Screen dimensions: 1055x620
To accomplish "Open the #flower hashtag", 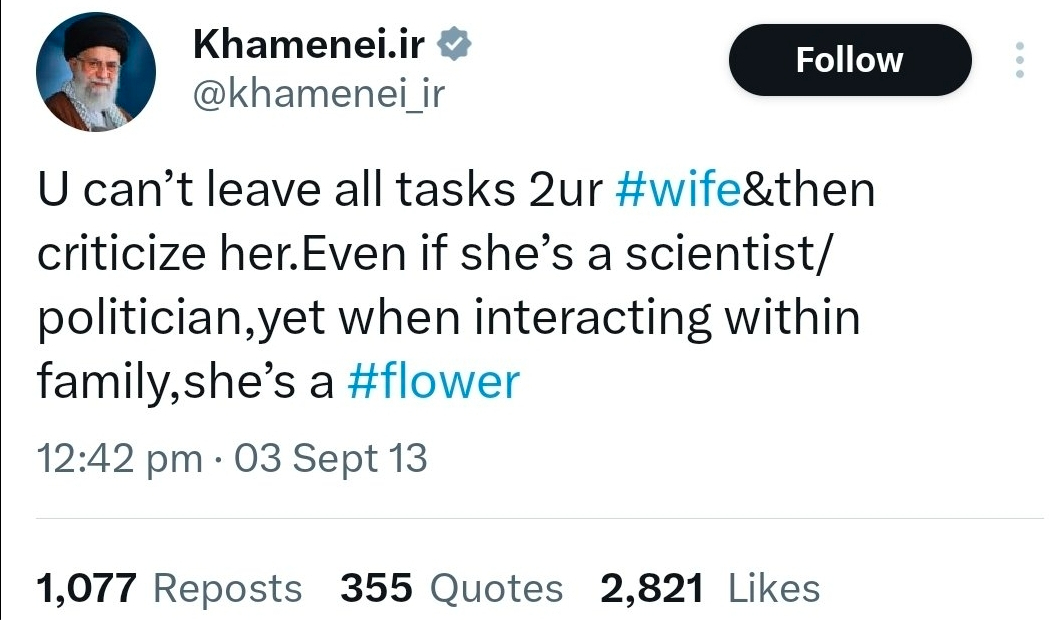I will (x=433, y=381).
